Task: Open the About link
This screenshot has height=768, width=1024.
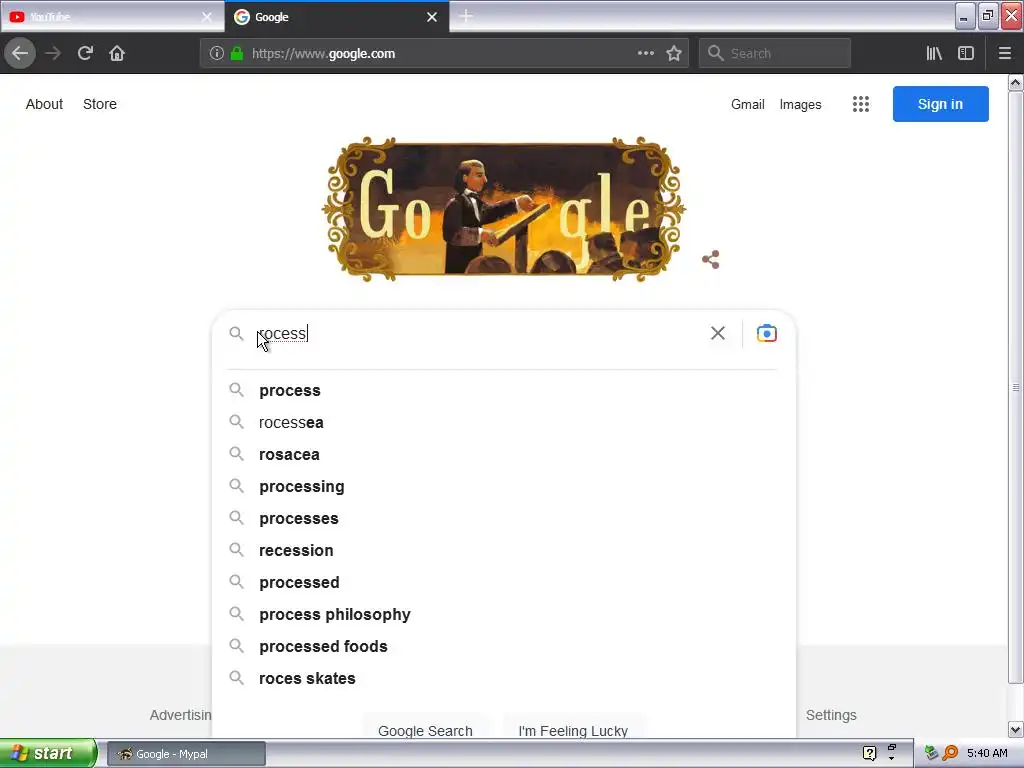Action: coord(44,104)
